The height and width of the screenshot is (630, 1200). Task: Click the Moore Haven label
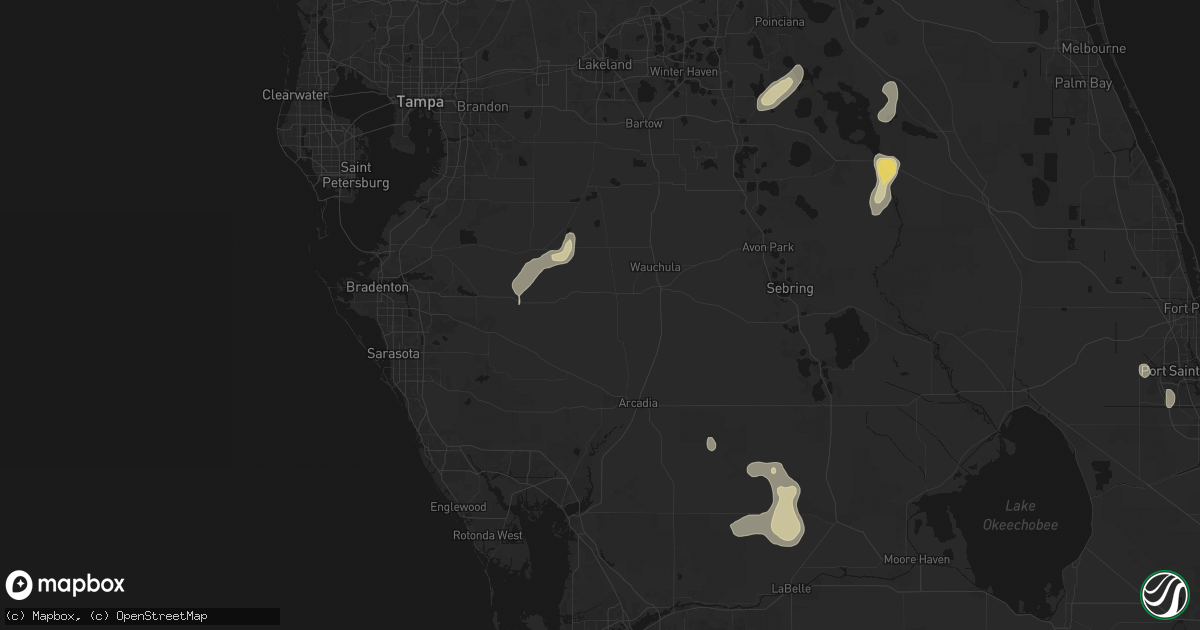coord(917,559)
